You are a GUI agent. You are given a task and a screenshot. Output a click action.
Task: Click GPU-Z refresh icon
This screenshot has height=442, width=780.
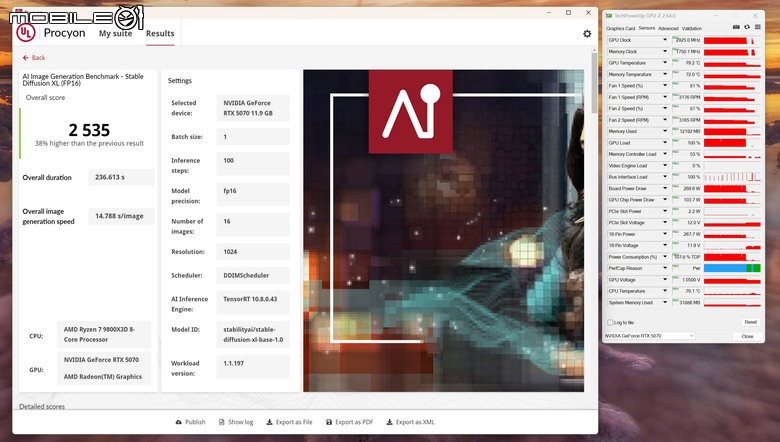(747, 27)
